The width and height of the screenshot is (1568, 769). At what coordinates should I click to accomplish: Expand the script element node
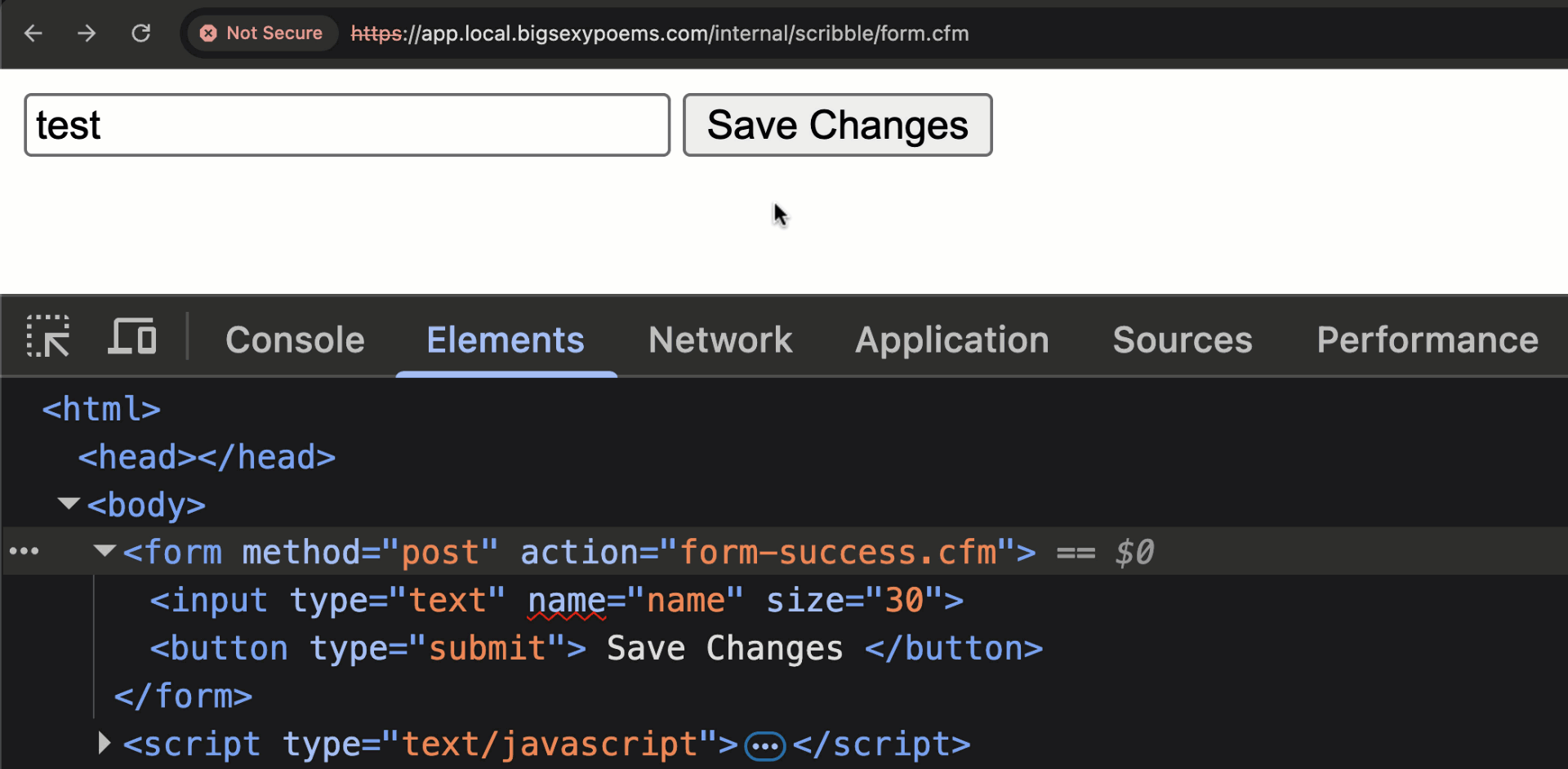coord(104,743)
